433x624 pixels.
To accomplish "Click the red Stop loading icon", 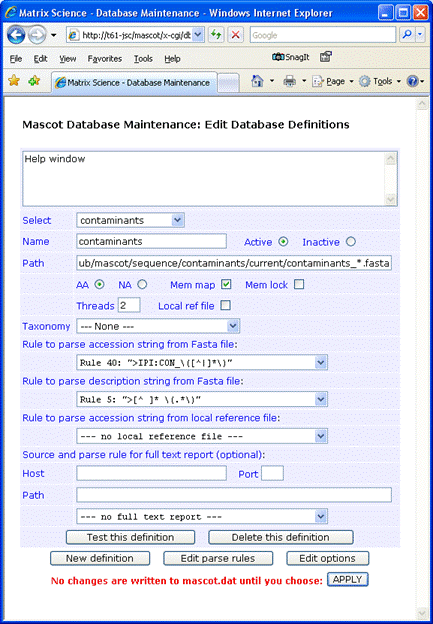I will pyautogui.click(x=235, y=35).
